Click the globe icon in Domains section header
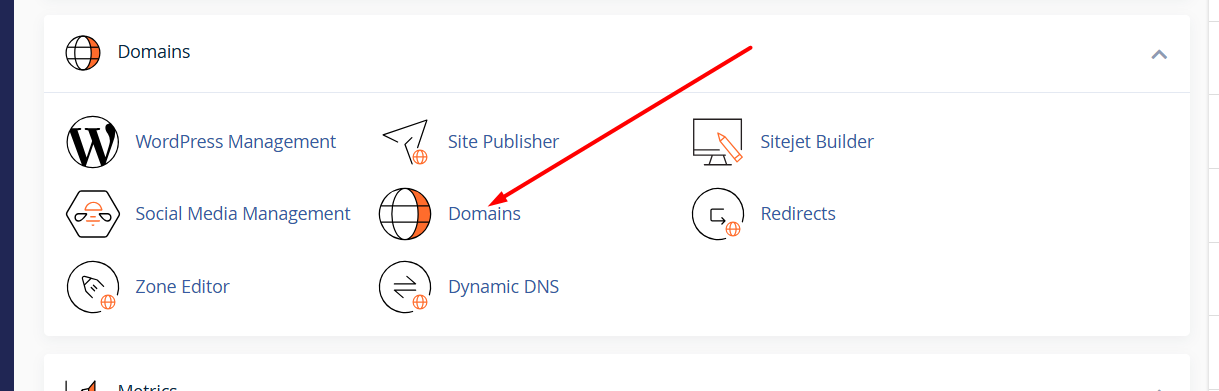 pyautogui.click(x=84, y=52)
